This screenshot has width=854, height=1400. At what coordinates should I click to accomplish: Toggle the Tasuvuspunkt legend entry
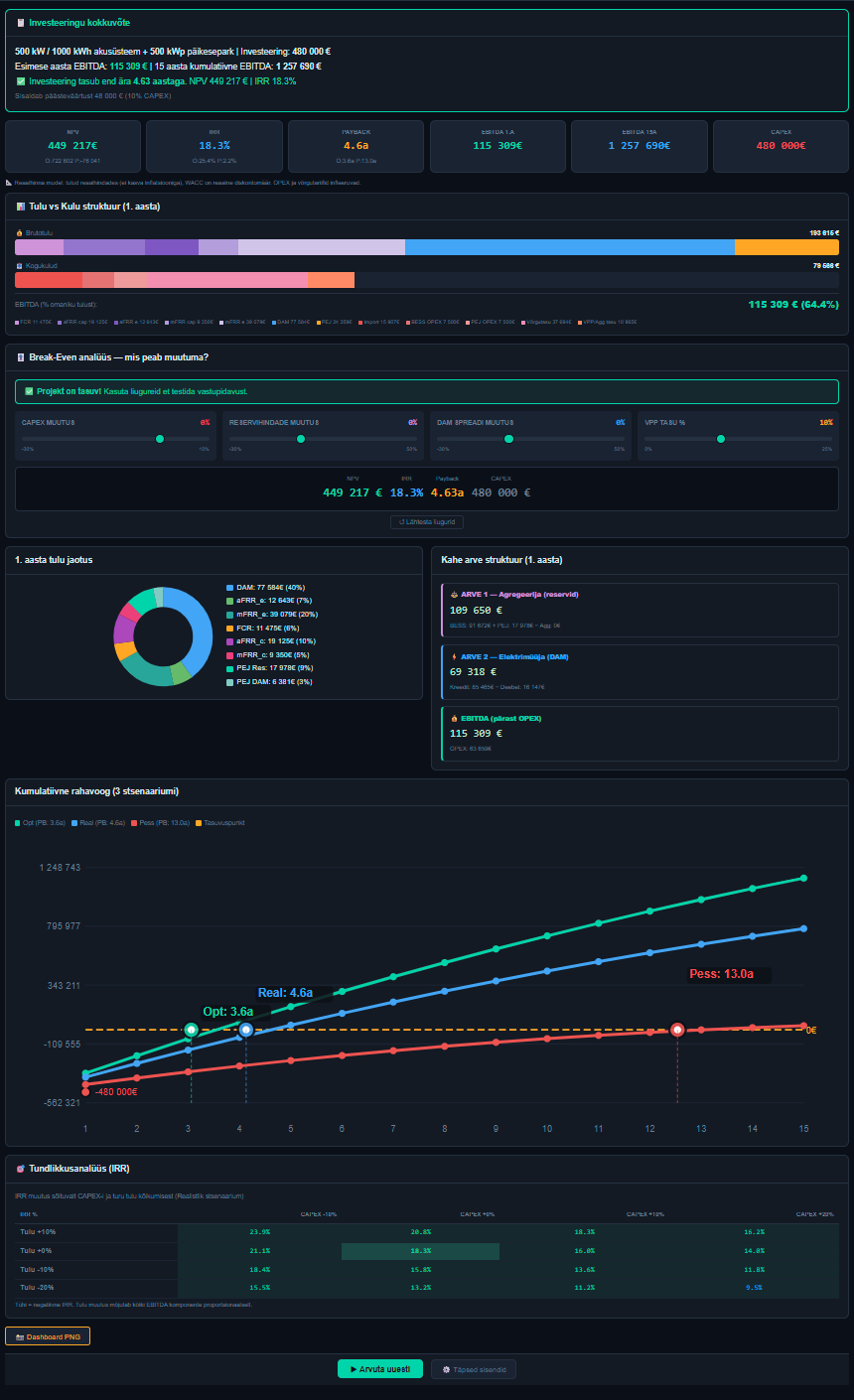(x=219, y=823)
